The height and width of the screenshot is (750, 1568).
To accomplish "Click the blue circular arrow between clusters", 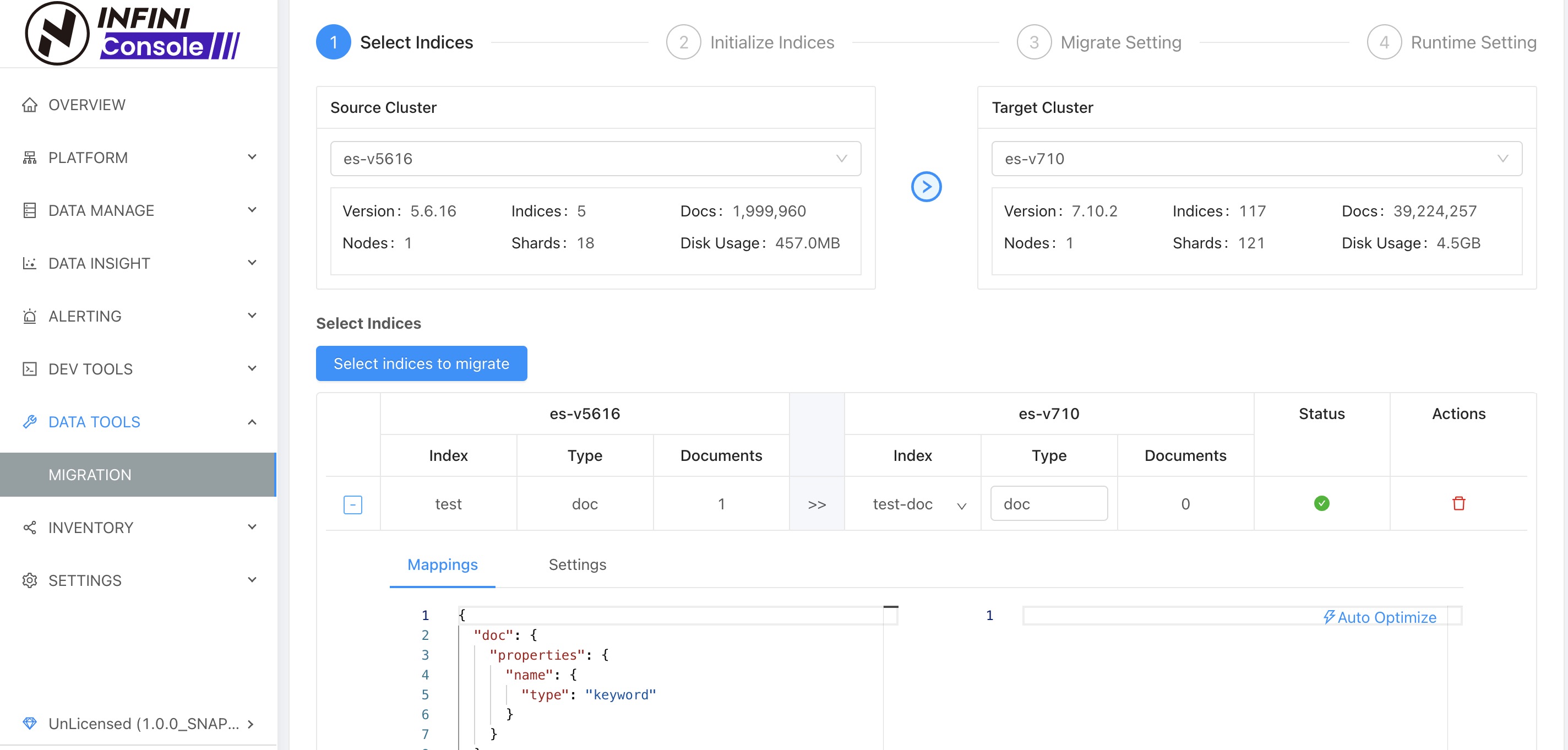I will [926, 186].
